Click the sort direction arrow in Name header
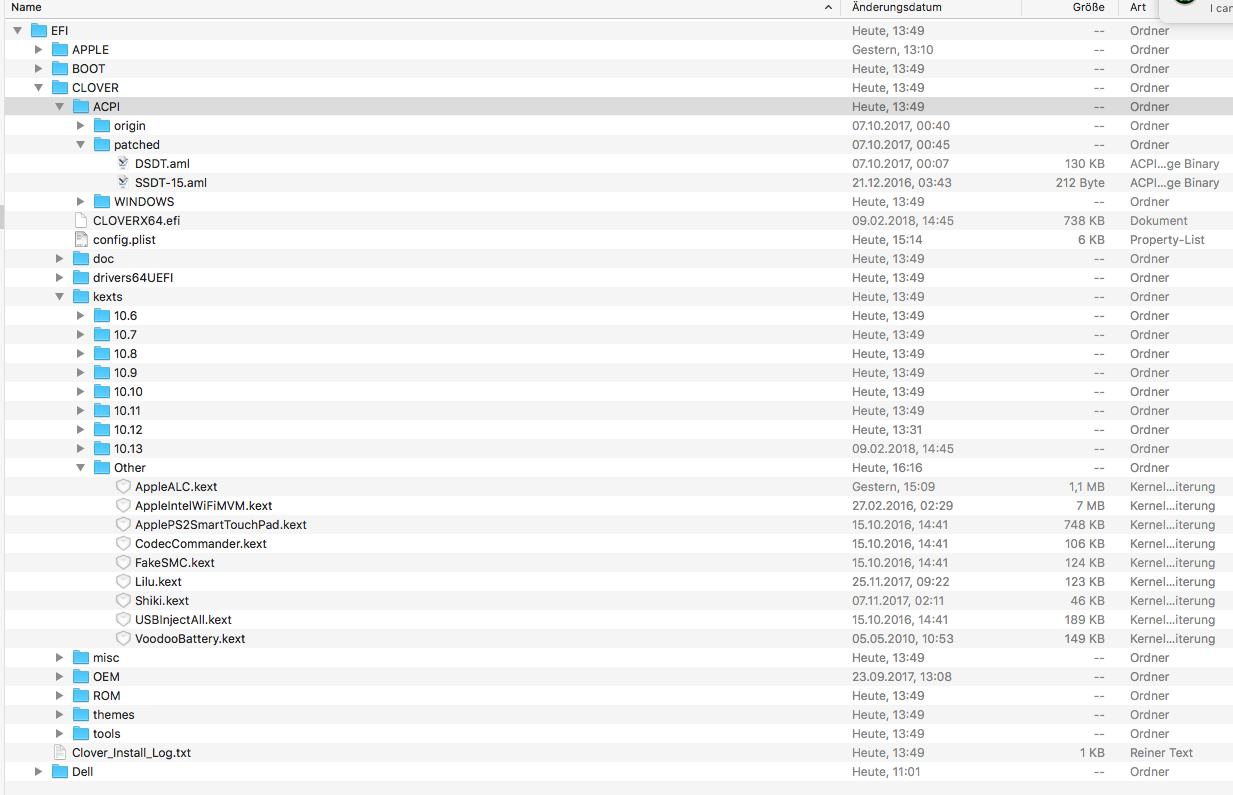 (x=829, y=8)
